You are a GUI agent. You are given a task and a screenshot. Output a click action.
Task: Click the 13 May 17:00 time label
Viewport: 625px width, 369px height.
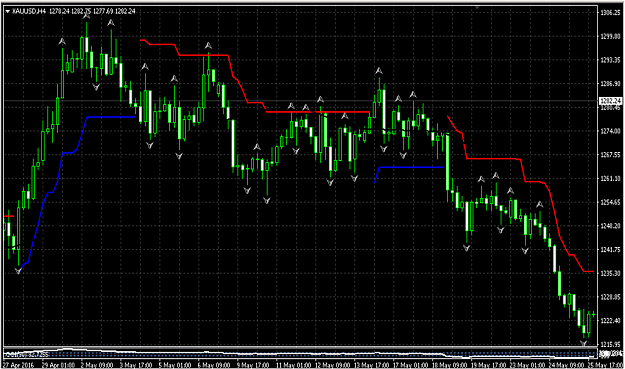(x=371, y=365)
